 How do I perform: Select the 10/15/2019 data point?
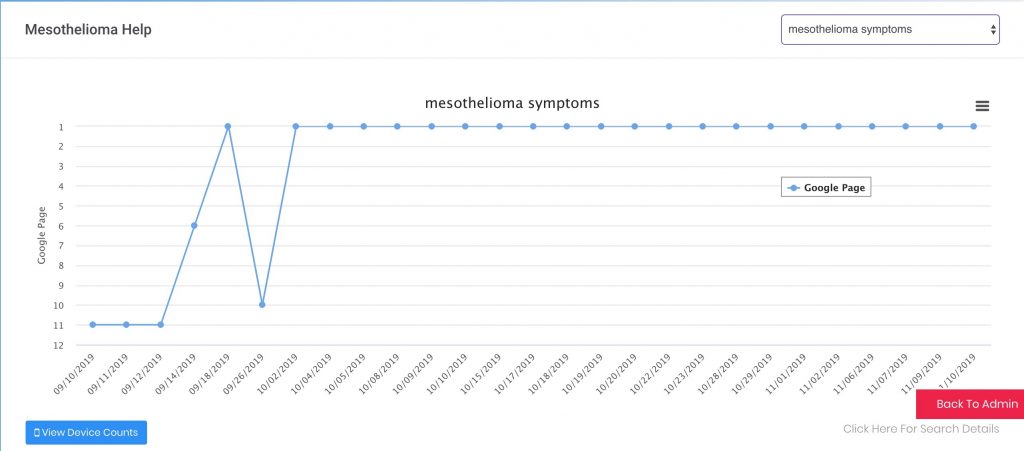[500, 126]
